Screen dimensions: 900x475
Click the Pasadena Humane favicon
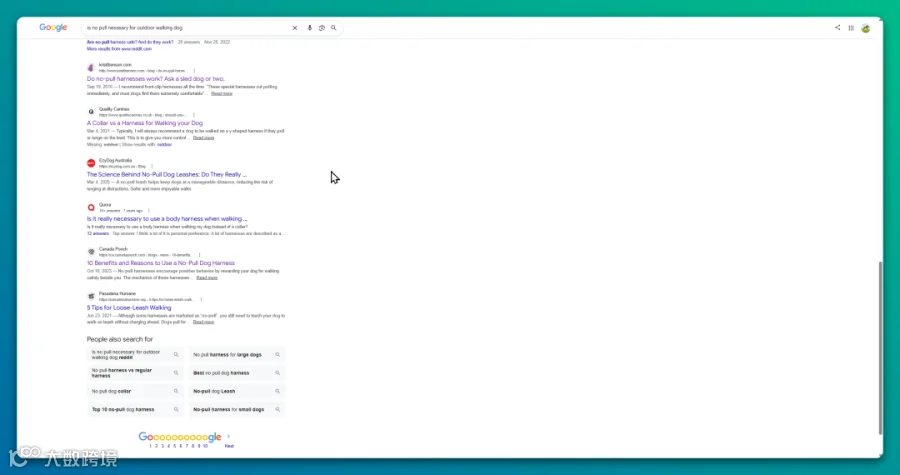click(x=91, y=297)
